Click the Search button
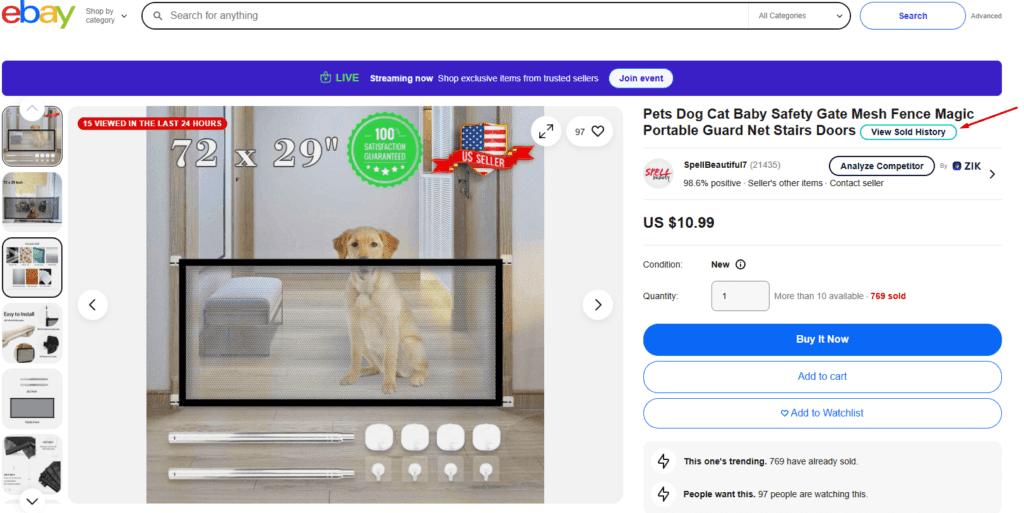 (x=912, y=16)
